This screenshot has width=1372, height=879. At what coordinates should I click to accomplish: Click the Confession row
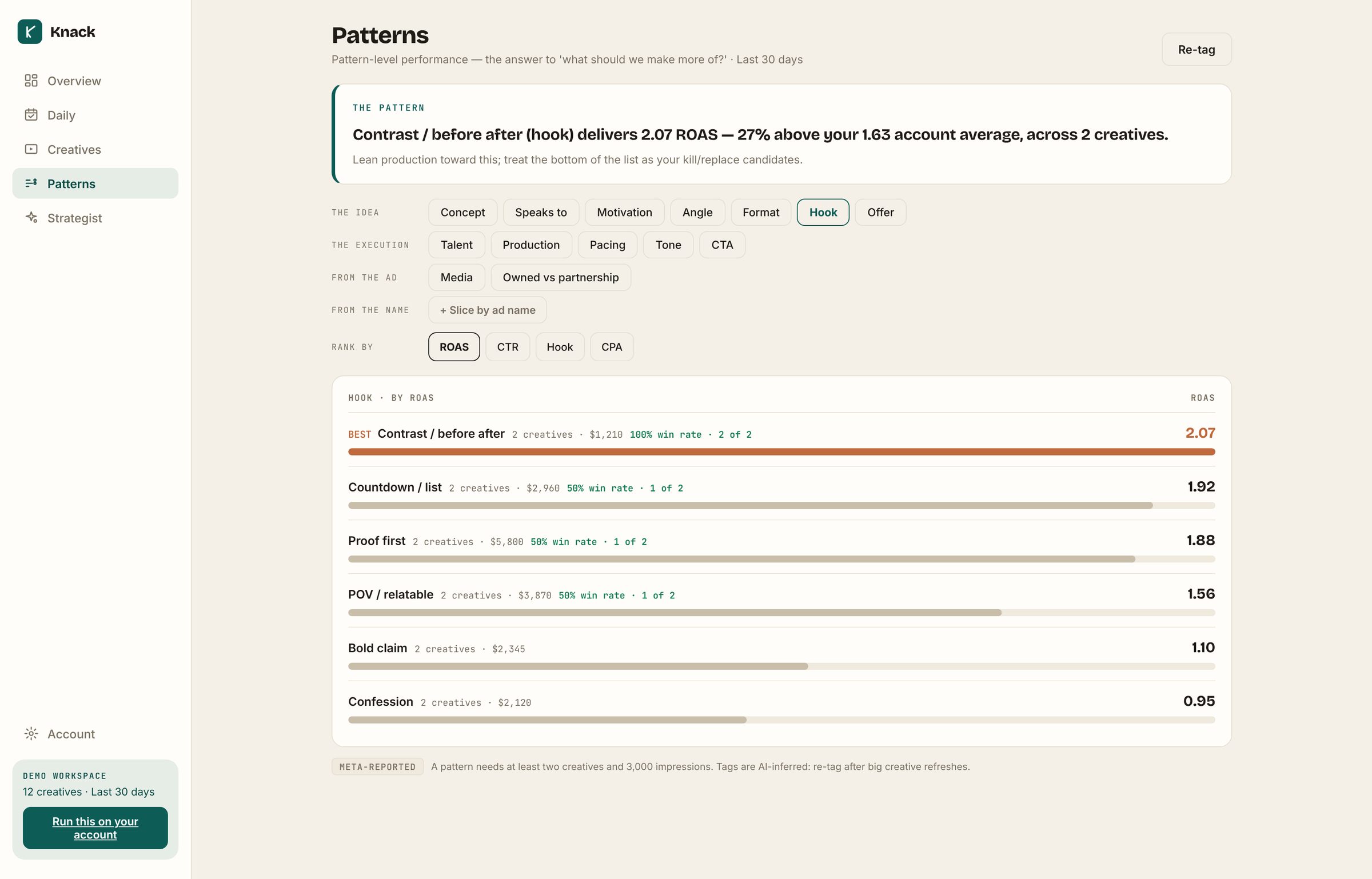tap(781, 709)
